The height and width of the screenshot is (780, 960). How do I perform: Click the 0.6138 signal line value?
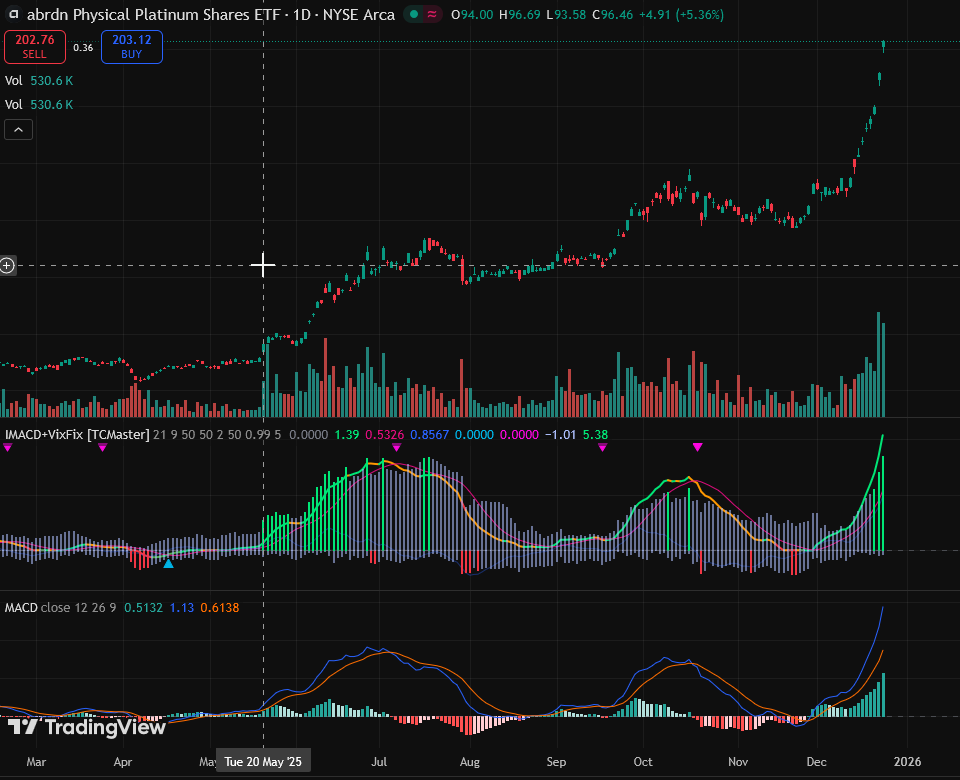(x=220, y=608)
